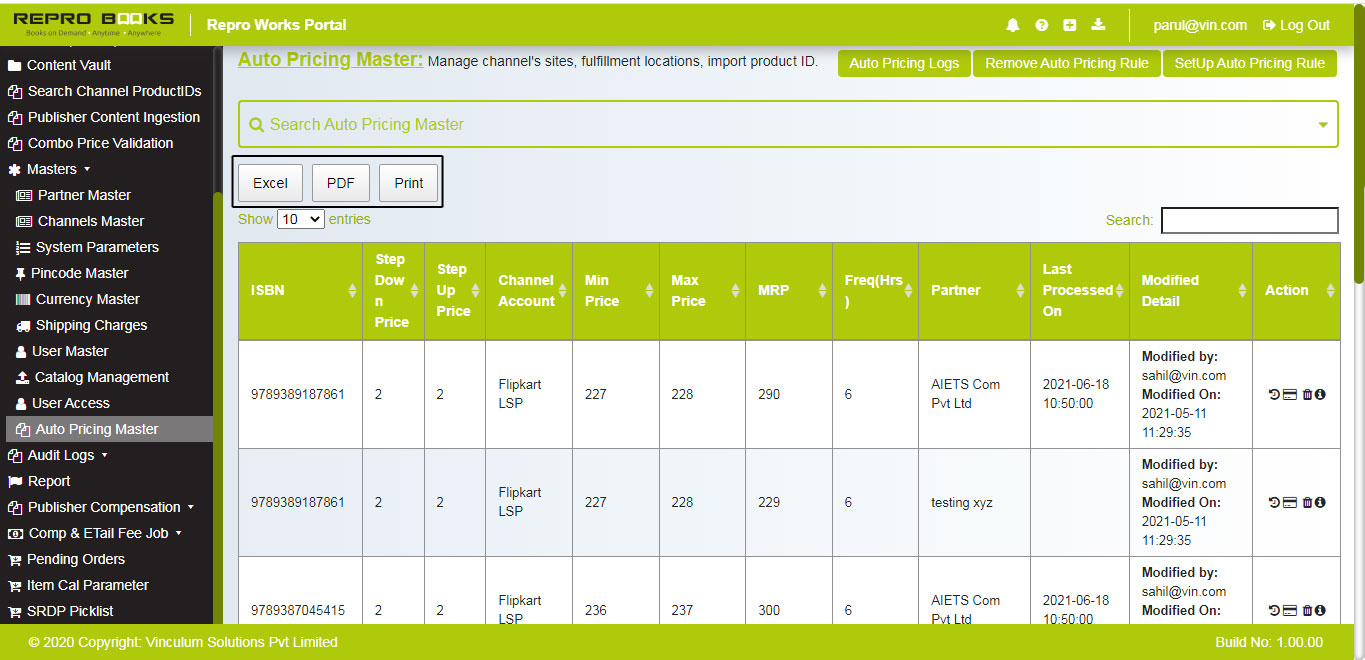Click the download icon in the header bar

(1098, 25)
